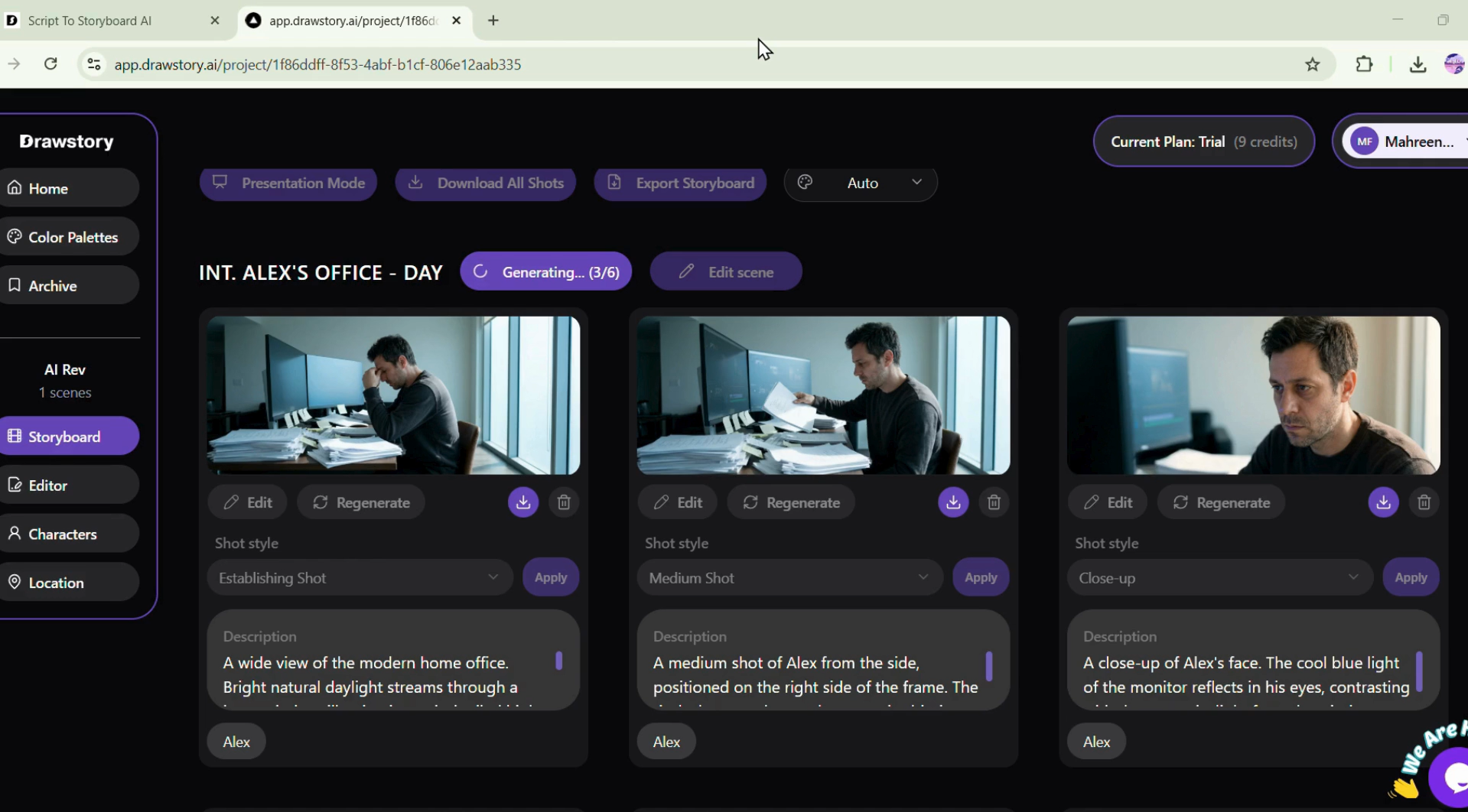Open the Mahreen account menu
Screen dimensions: 1468x812
(x=1405, y=141)
